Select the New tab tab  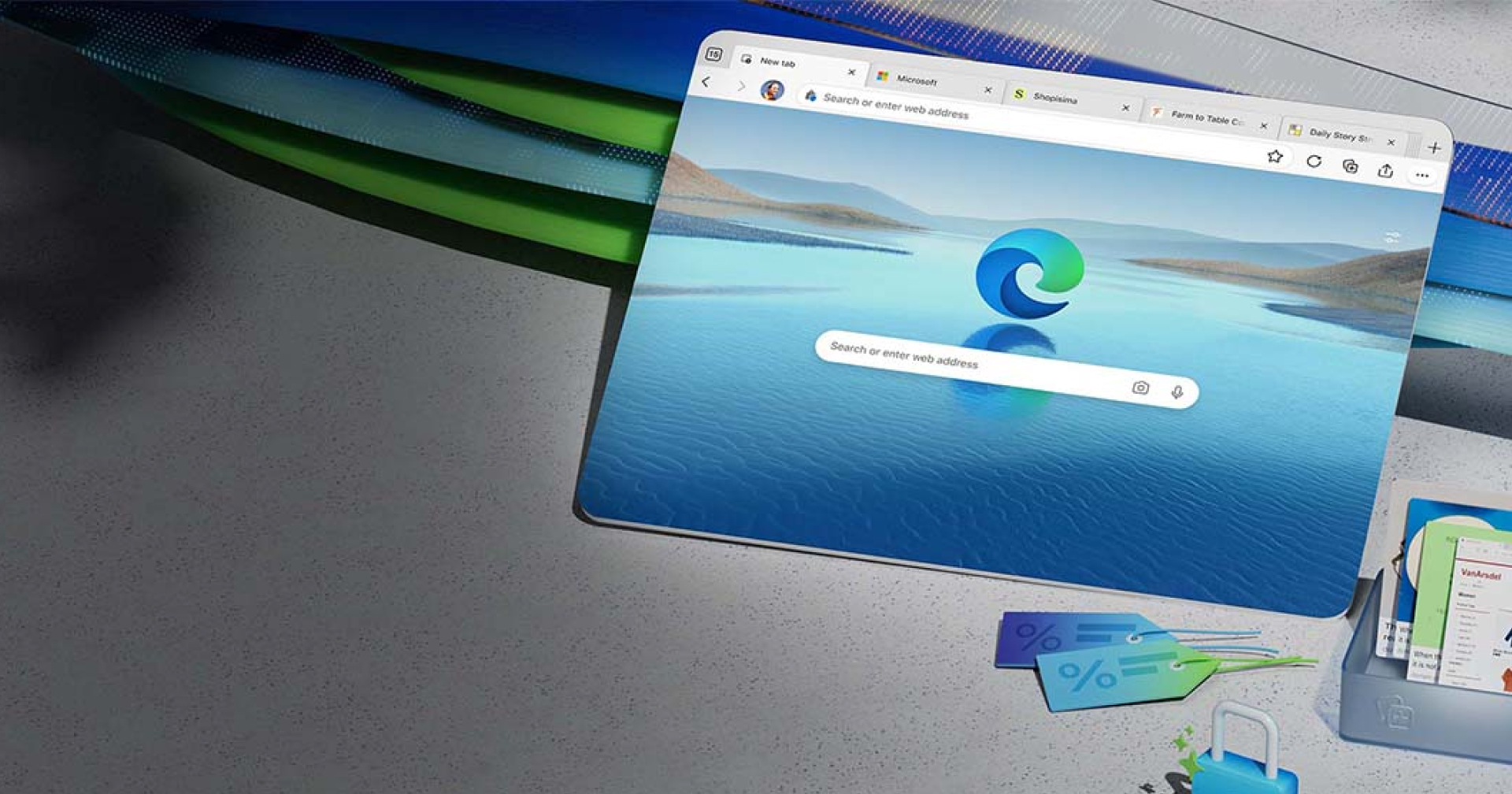tap(798, 65)
